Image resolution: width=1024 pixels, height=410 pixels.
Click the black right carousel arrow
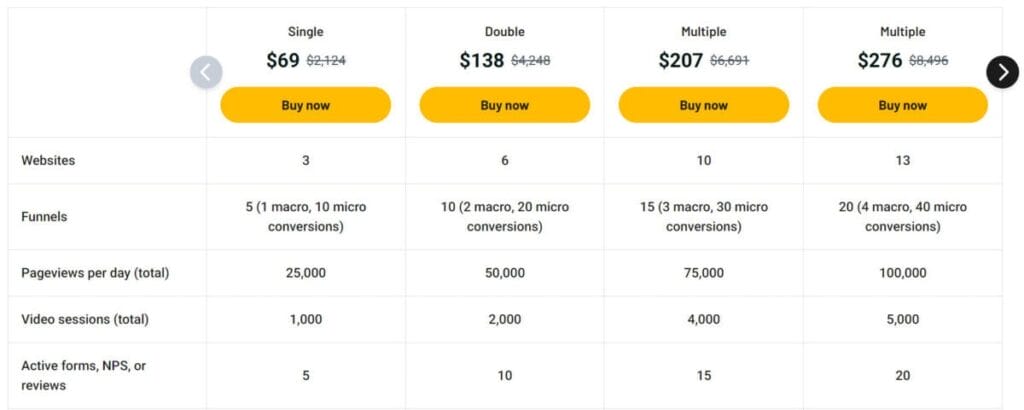[1002, 72]
